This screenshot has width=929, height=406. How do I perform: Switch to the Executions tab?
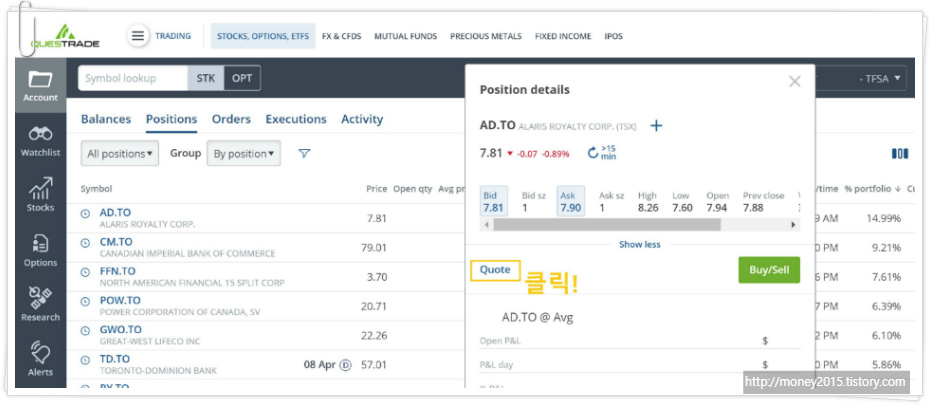point(296,119)
